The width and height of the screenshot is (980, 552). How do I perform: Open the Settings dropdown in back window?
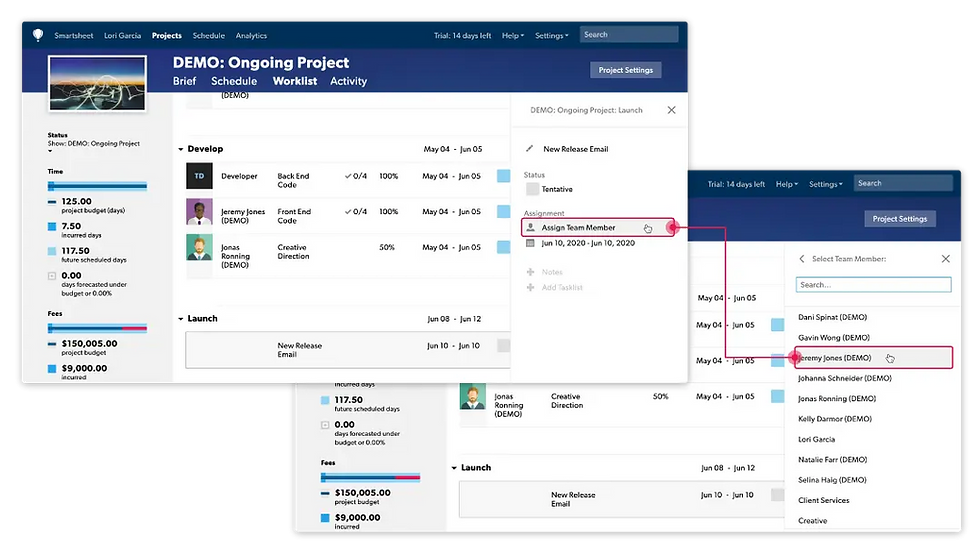coord(826,184)
